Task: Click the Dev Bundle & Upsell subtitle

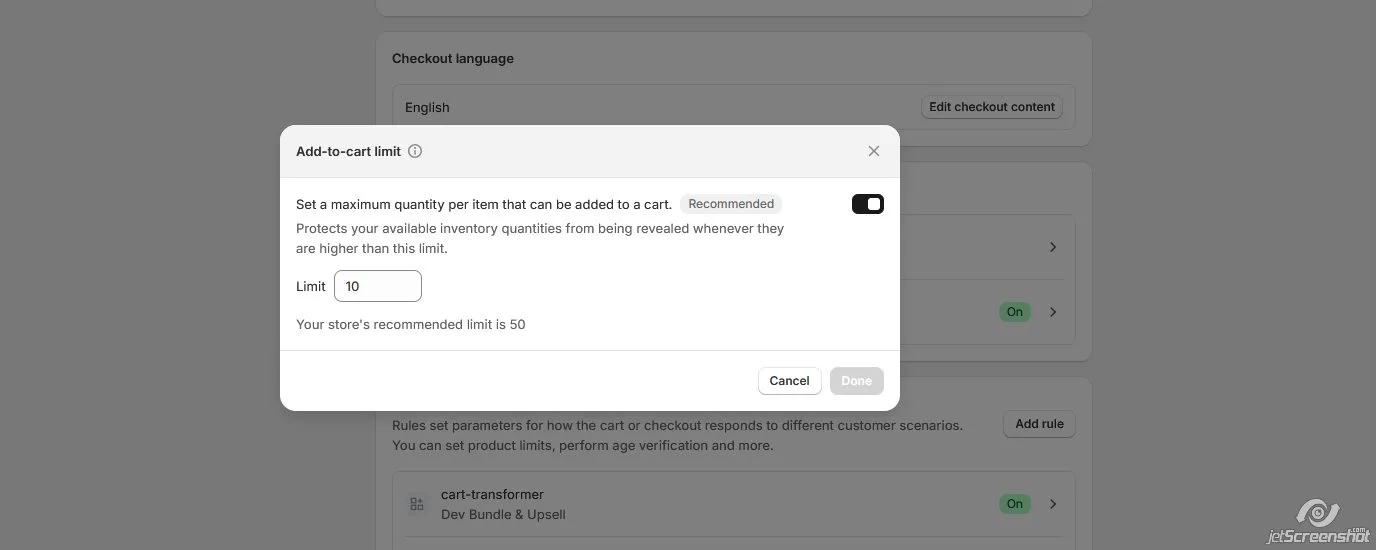Action: (503, 514)
